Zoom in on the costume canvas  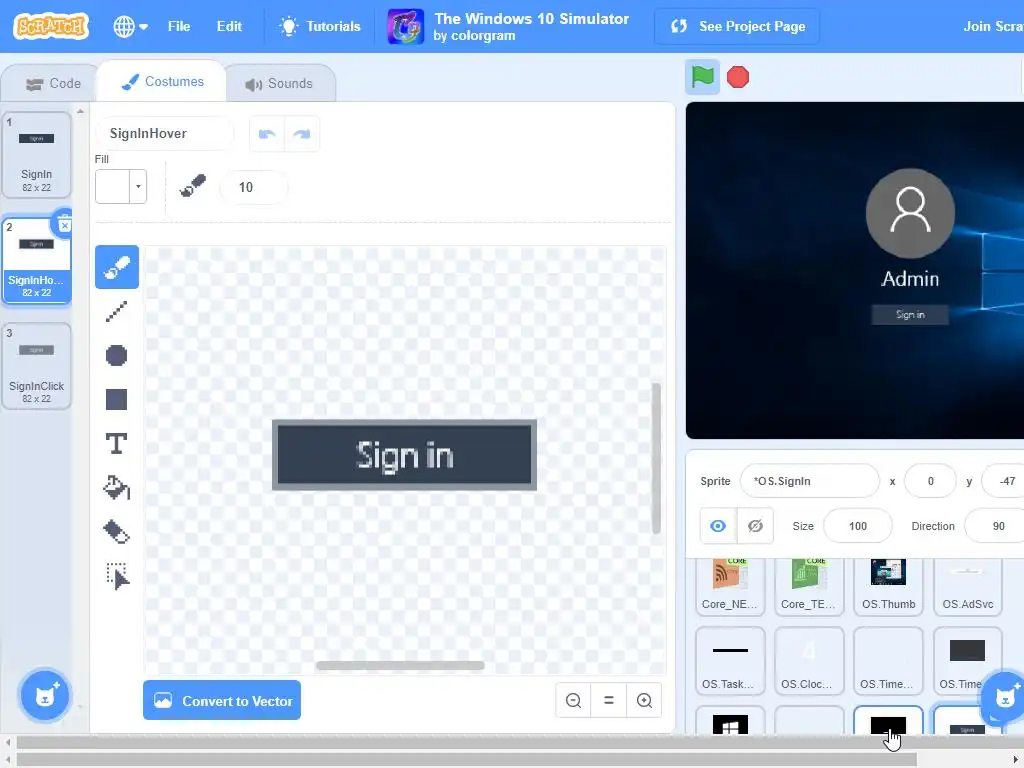tap(644, 701)
